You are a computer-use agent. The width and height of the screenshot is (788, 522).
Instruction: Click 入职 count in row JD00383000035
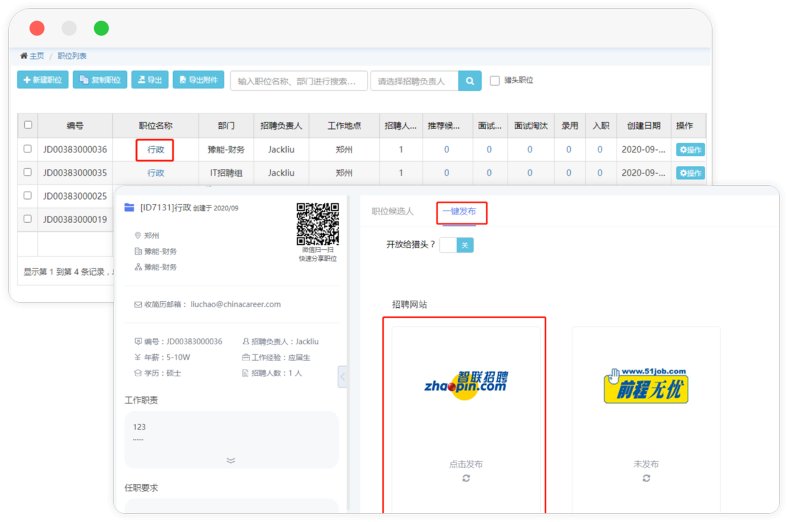[x=600, y=173]
